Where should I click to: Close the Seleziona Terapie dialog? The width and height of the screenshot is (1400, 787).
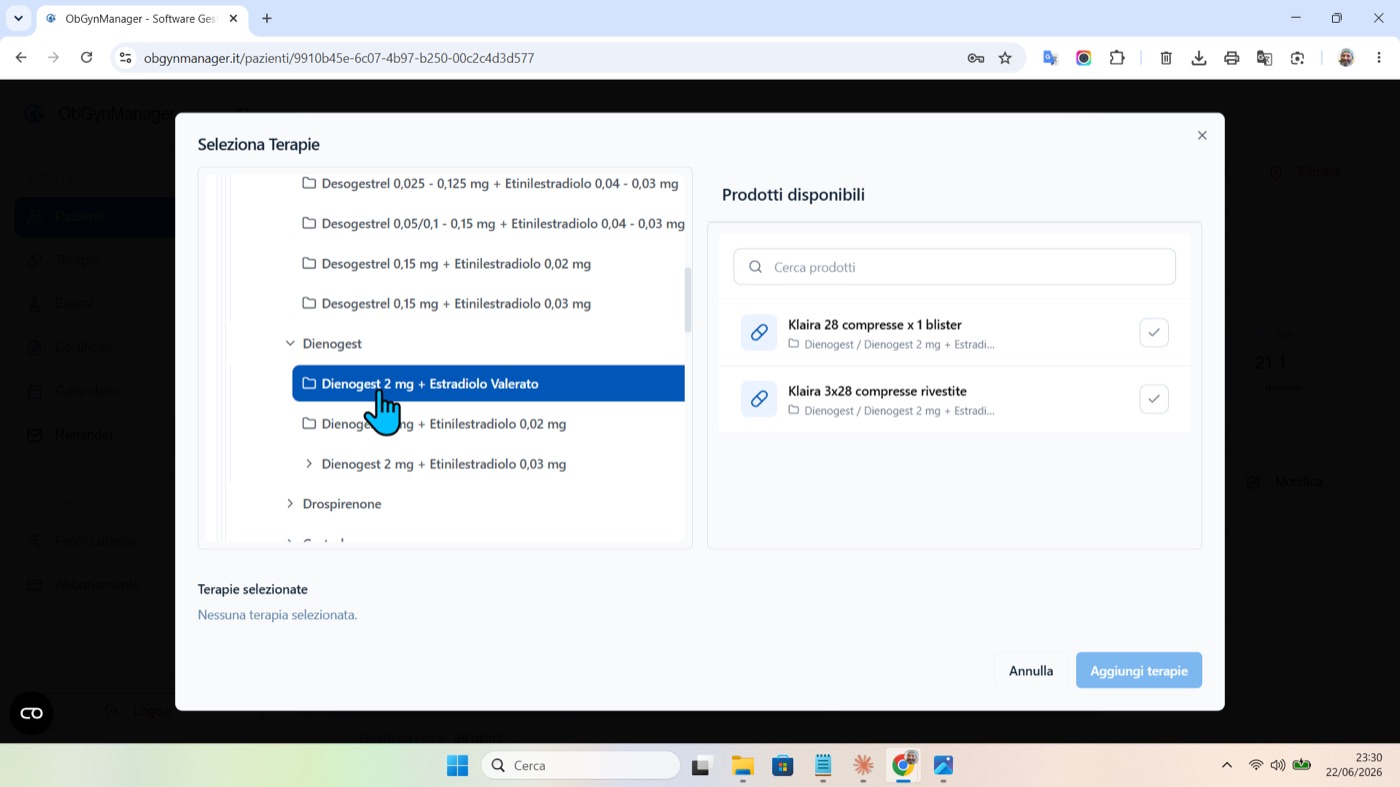pyautogui.click(x=1202, y=135)
